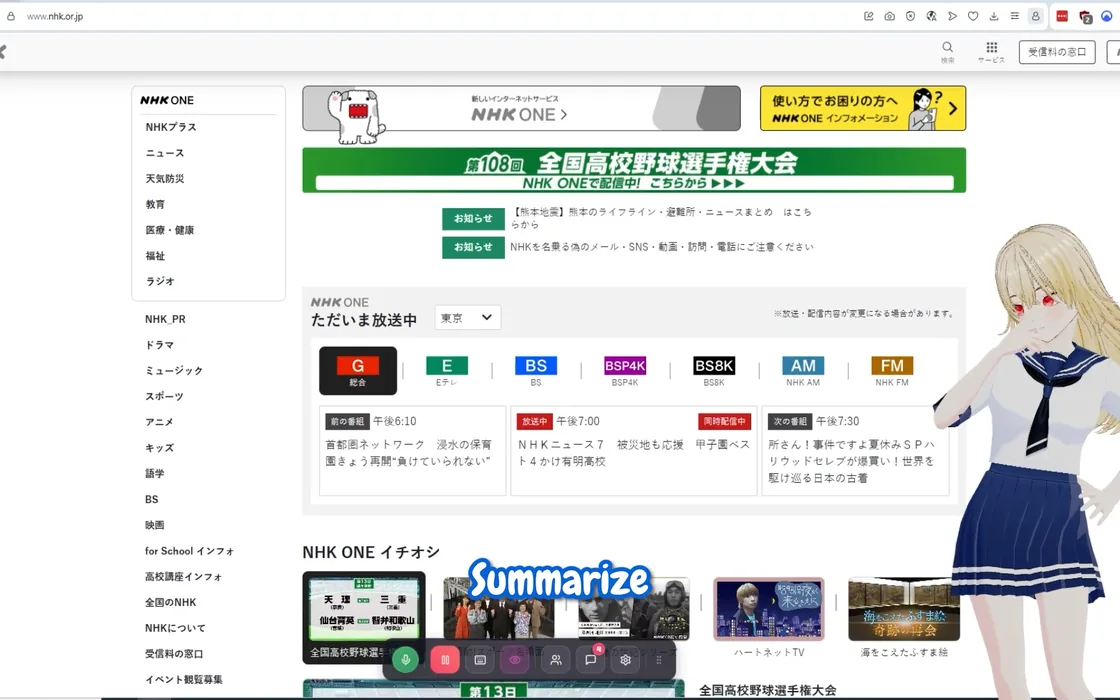Open ドラマ sidebar link

159,345
